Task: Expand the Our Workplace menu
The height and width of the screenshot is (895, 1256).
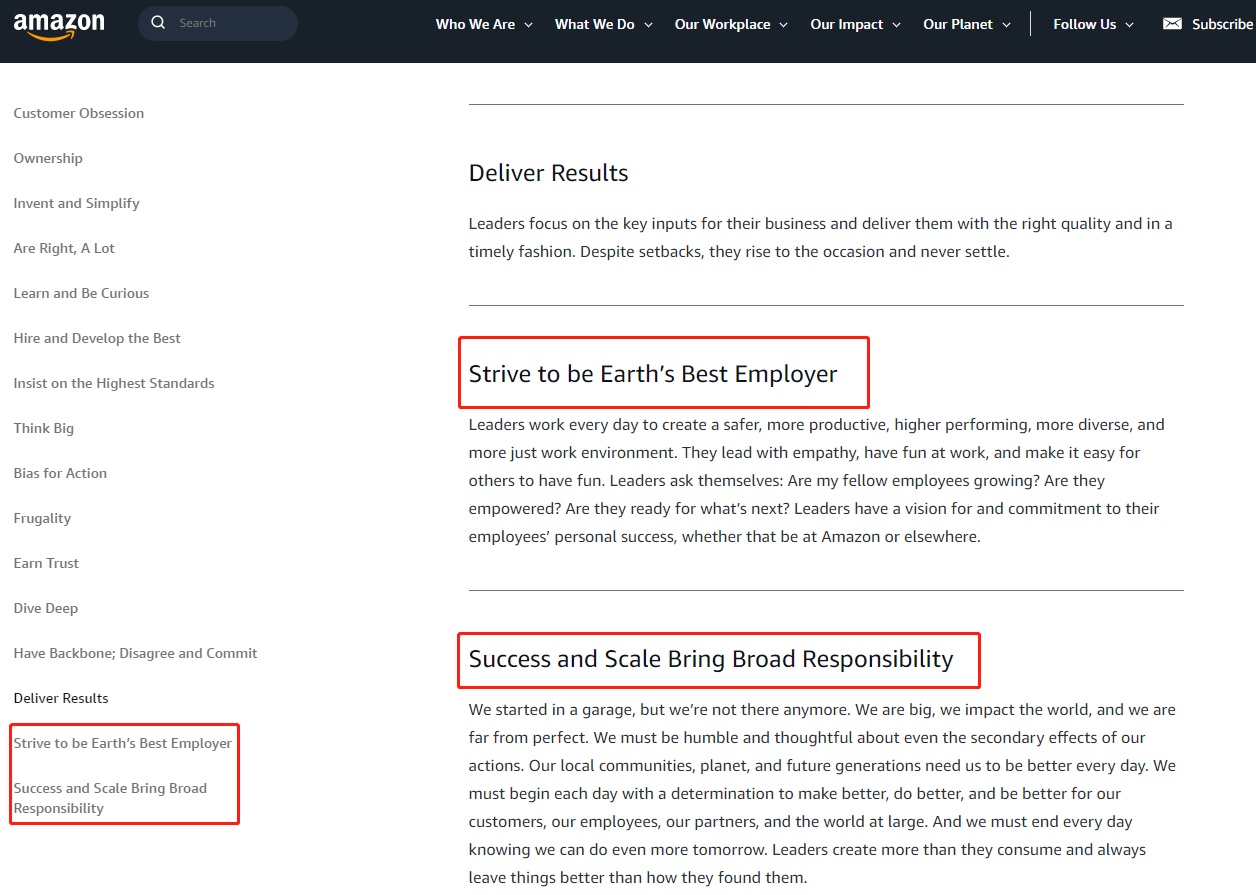Action: tap(731, 24)
